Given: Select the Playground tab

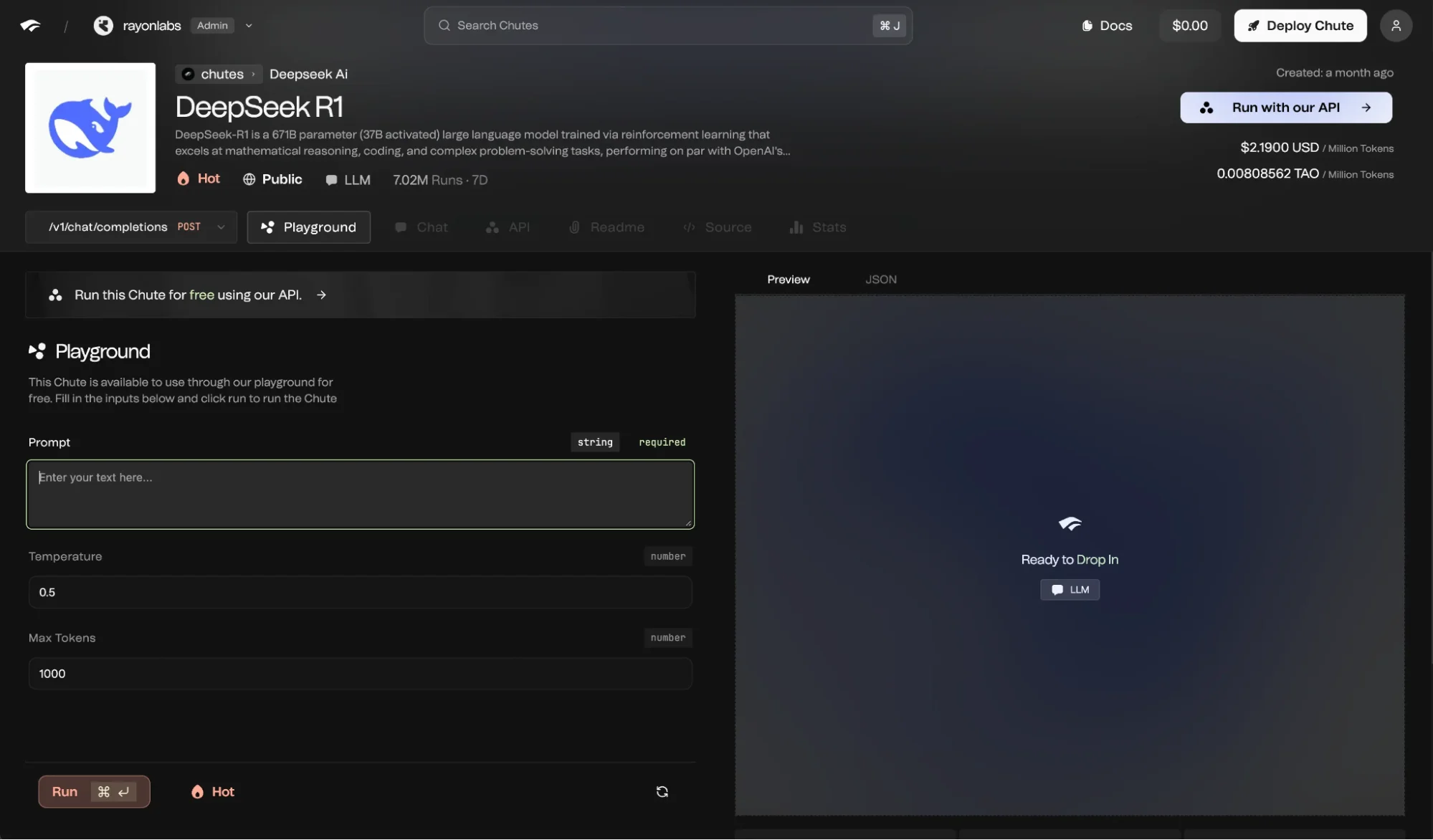Looking at the screenshot, I should [x=308, y=227].
